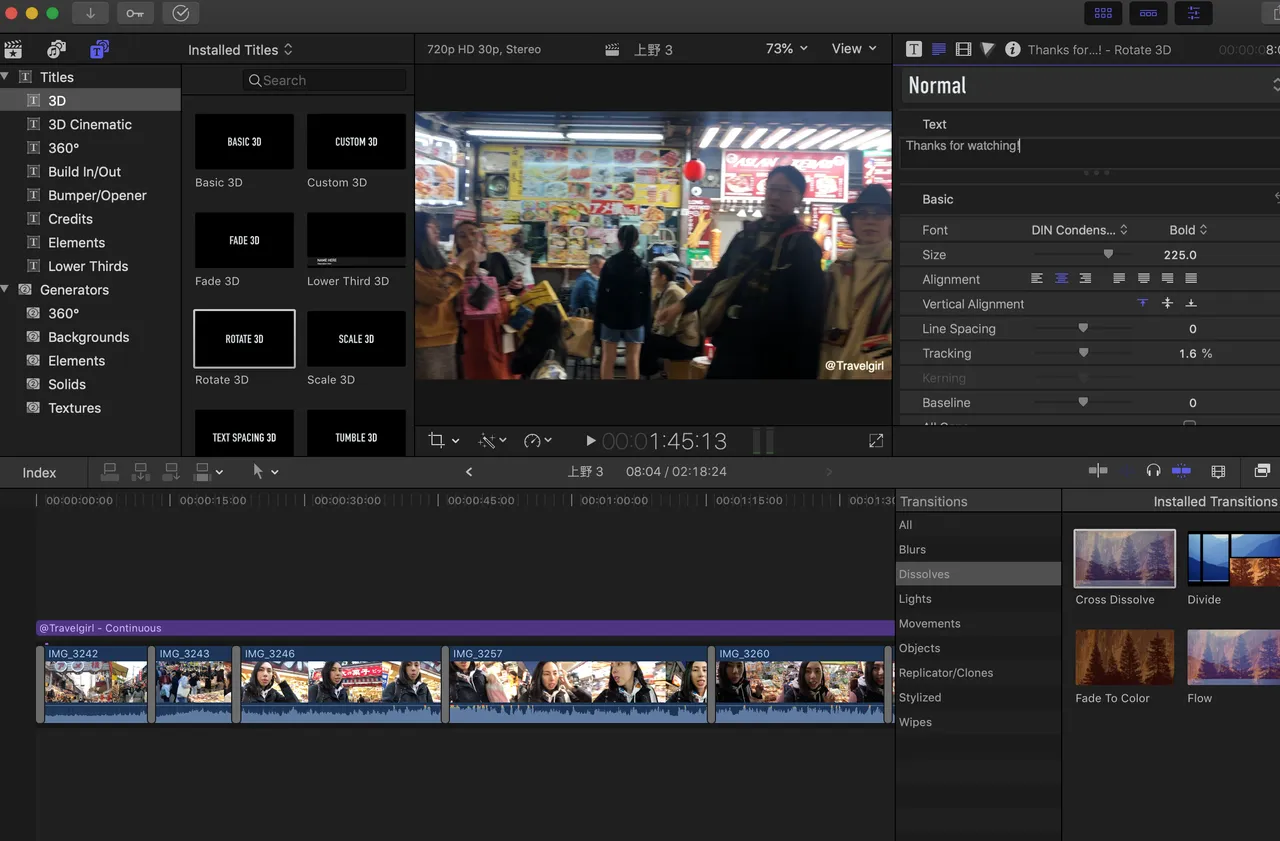Show or hide the Timeline panel

click(1148, 13)
